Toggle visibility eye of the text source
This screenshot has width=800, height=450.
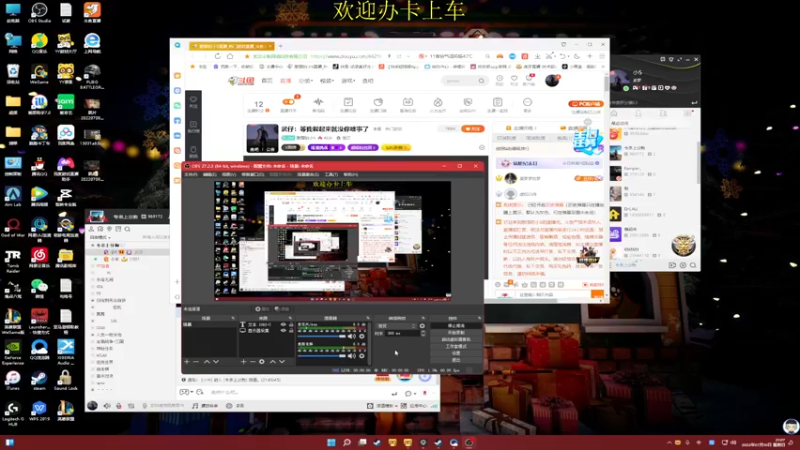pos(283,324)
